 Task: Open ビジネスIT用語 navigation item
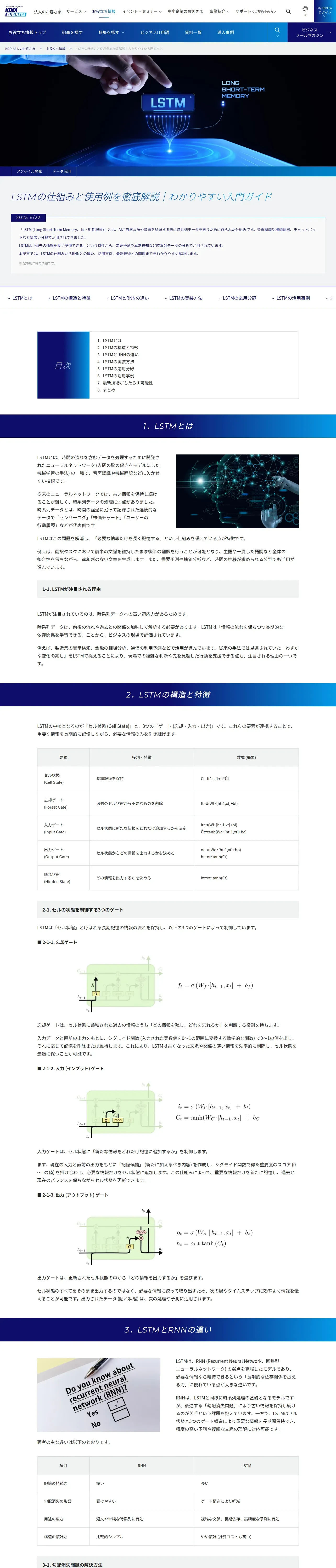pos(155,32)
